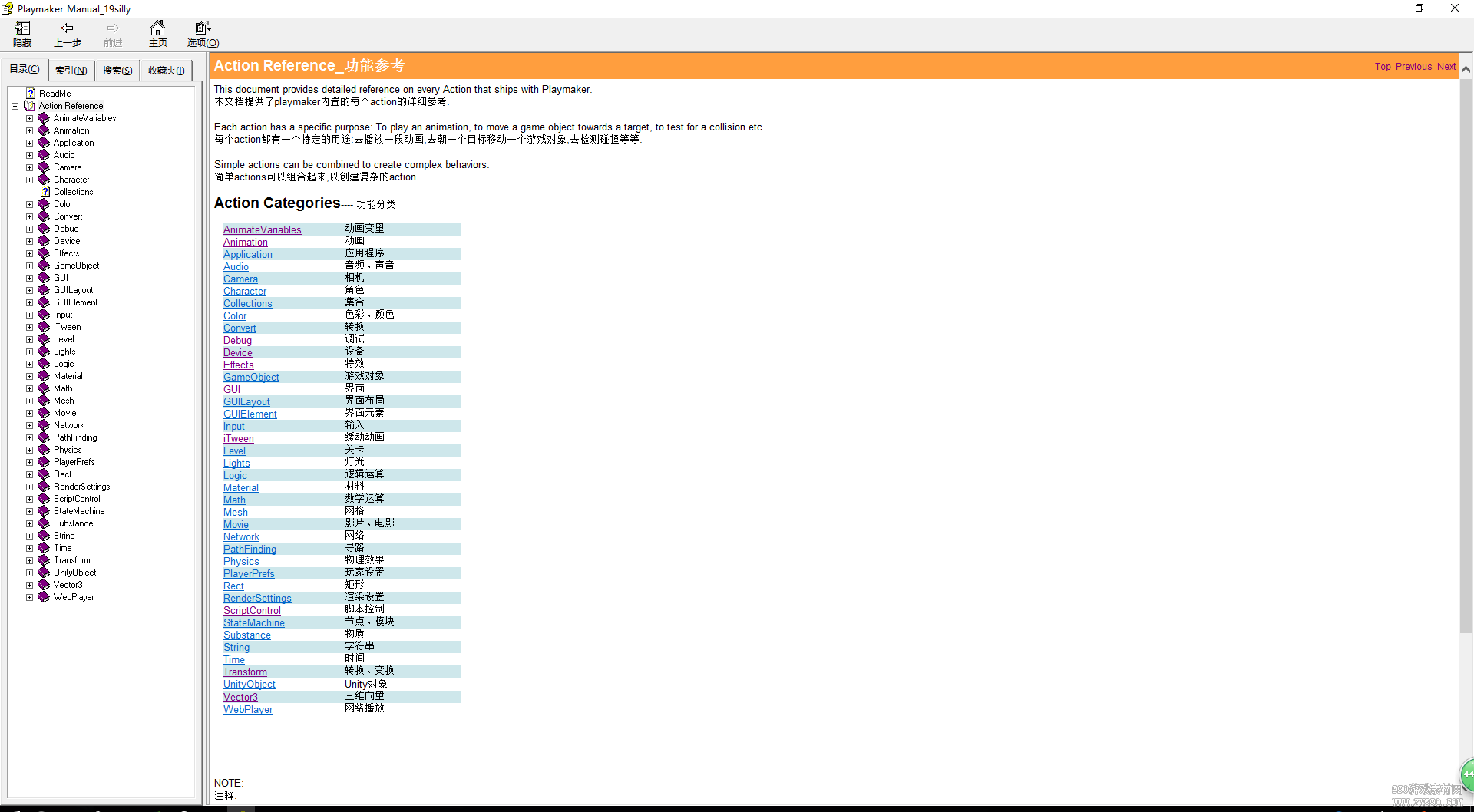Click the Math book icon in tree
The height and width of the screenshot is (812, 1474).
pos(44,388)
